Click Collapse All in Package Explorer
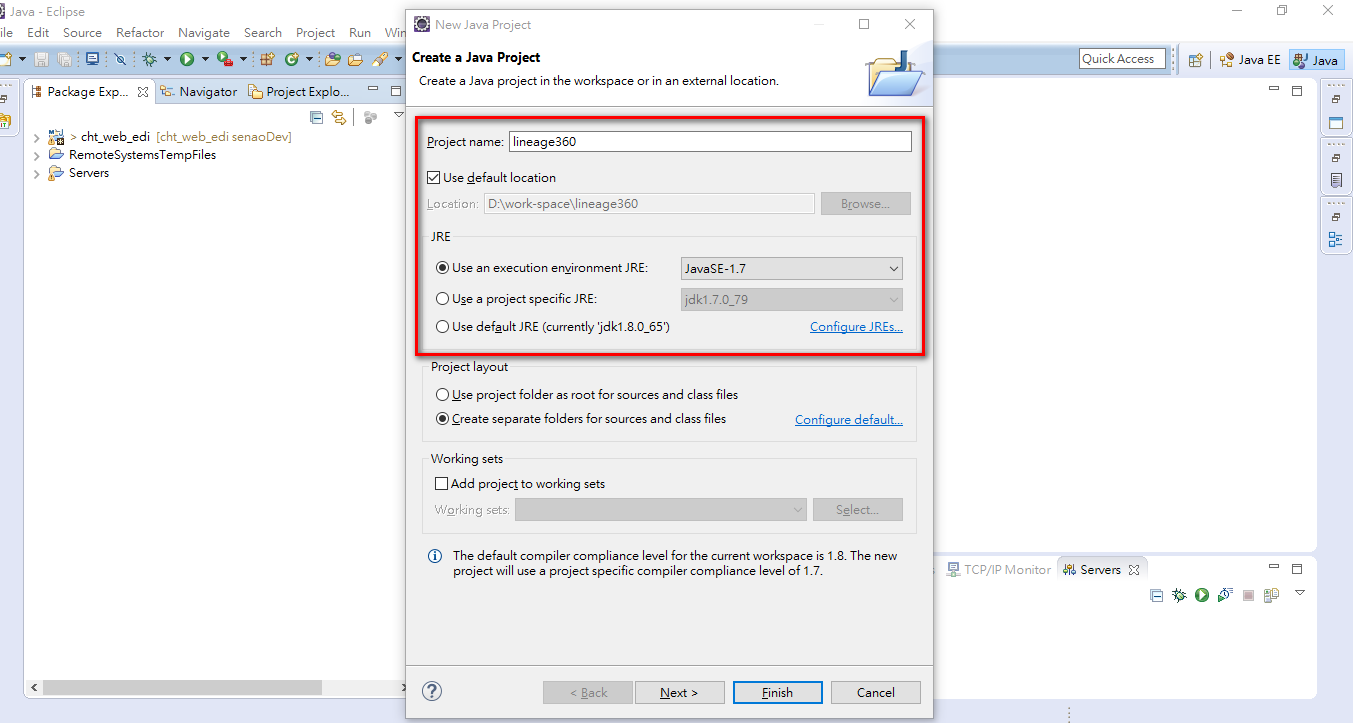Screen dimensions: 1353x723 coord(317,117)
